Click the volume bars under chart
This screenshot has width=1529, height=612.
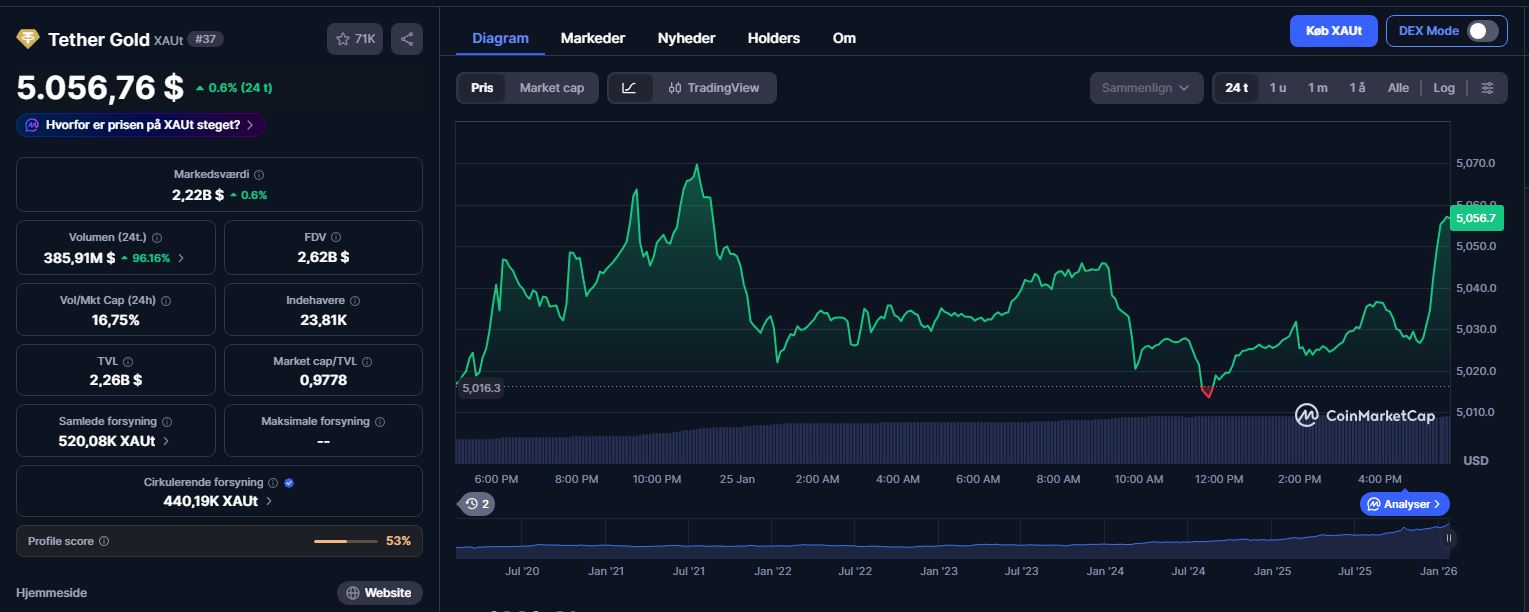pos(952,440)
